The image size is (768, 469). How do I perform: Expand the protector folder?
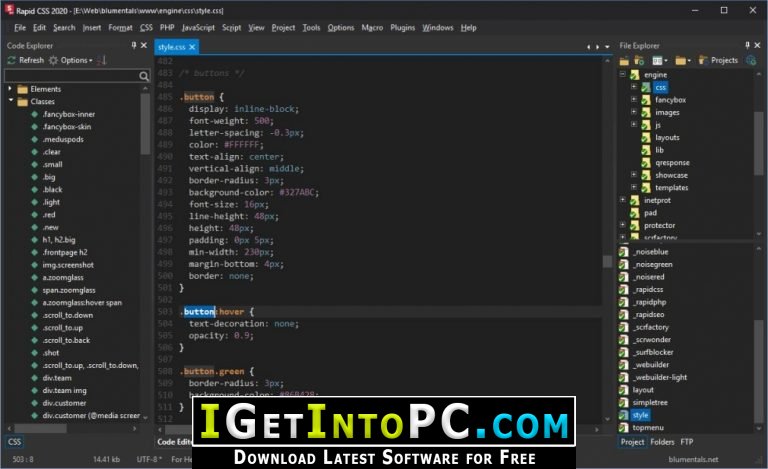click(x=623, y=225)
